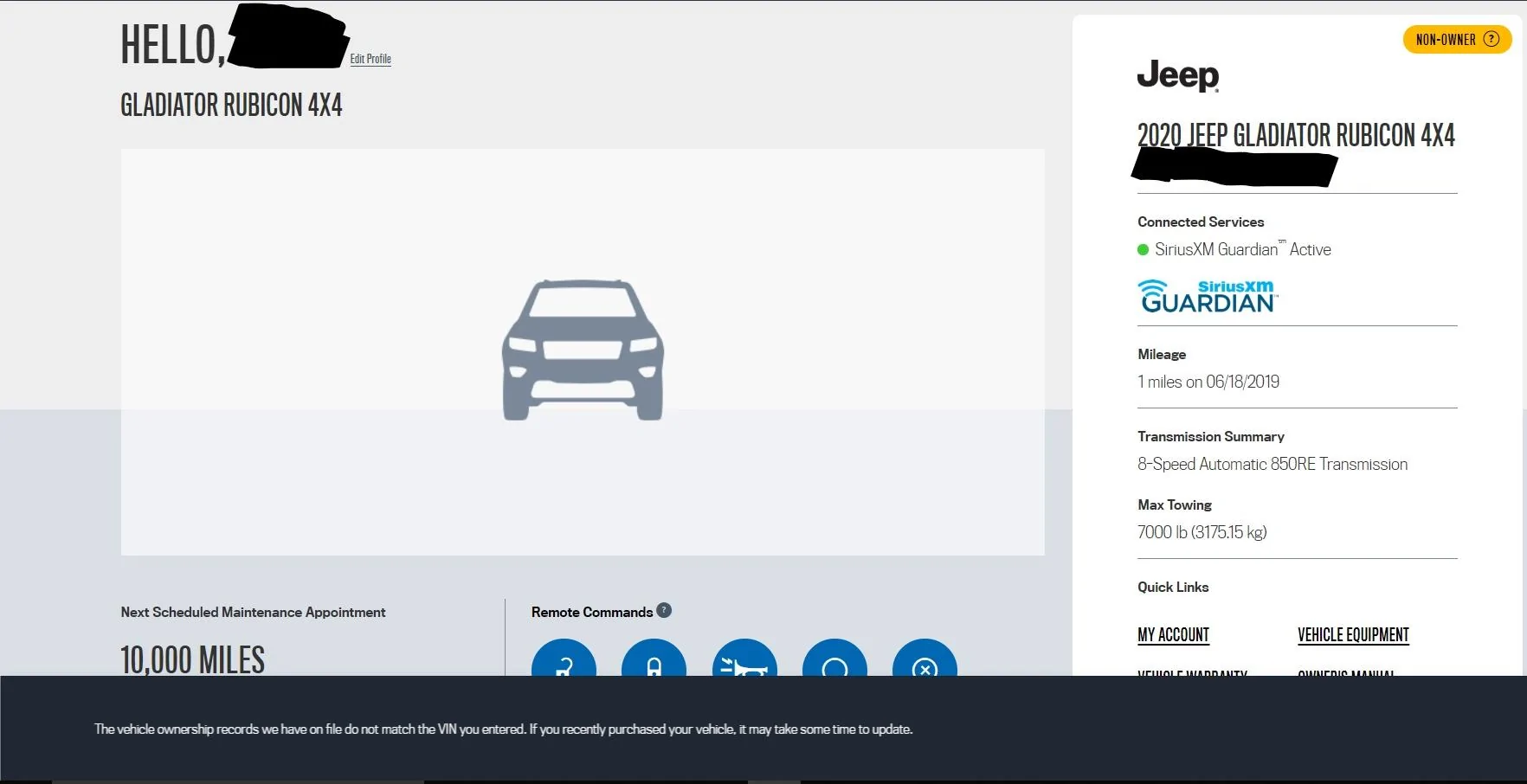Click the Remote Commands heading text

click(x=592, y=612)
